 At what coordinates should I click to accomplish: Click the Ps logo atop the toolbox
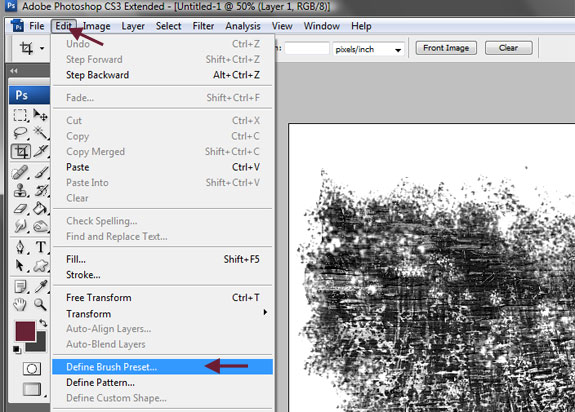(29, 95)
